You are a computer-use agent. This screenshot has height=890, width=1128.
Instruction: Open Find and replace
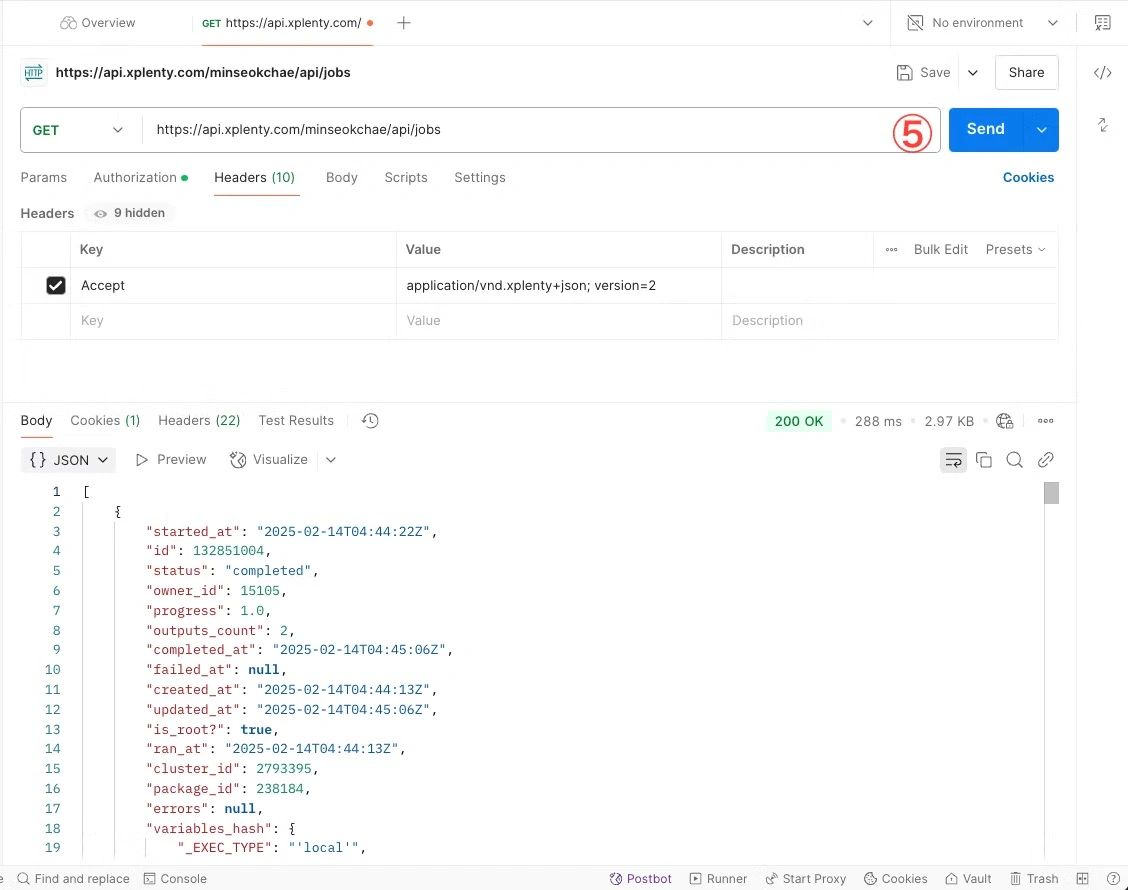point(73,878)
